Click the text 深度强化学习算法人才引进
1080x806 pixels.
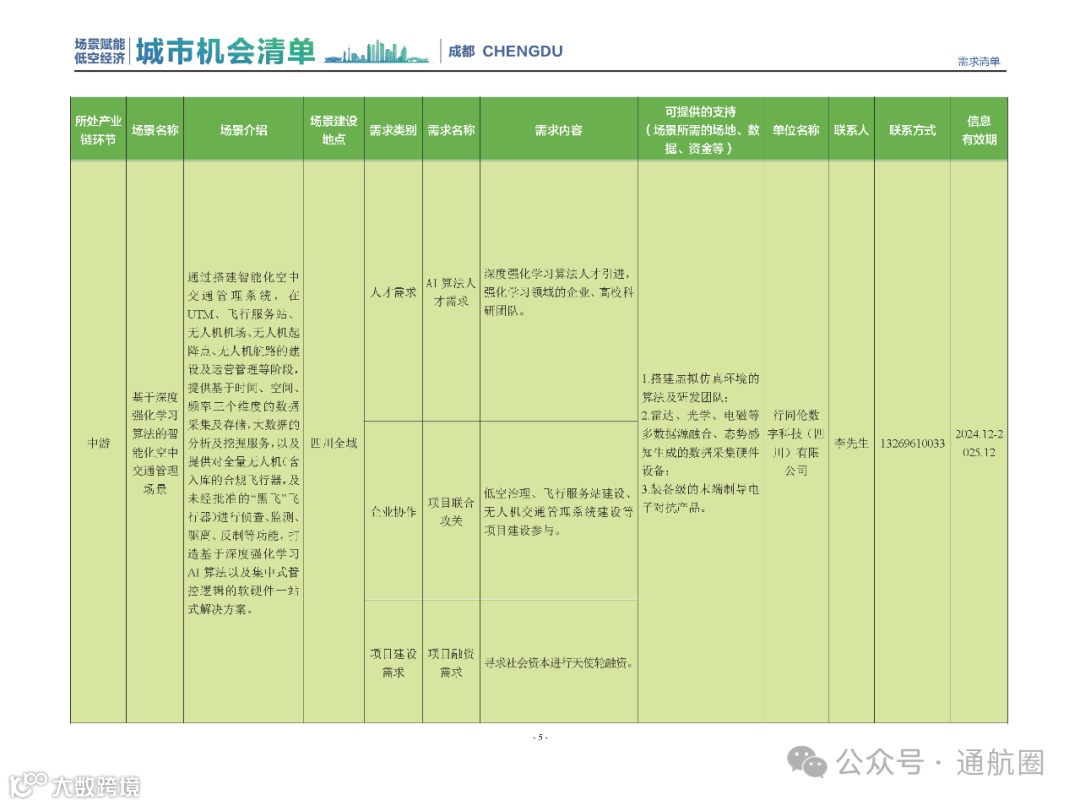point(559,292)
